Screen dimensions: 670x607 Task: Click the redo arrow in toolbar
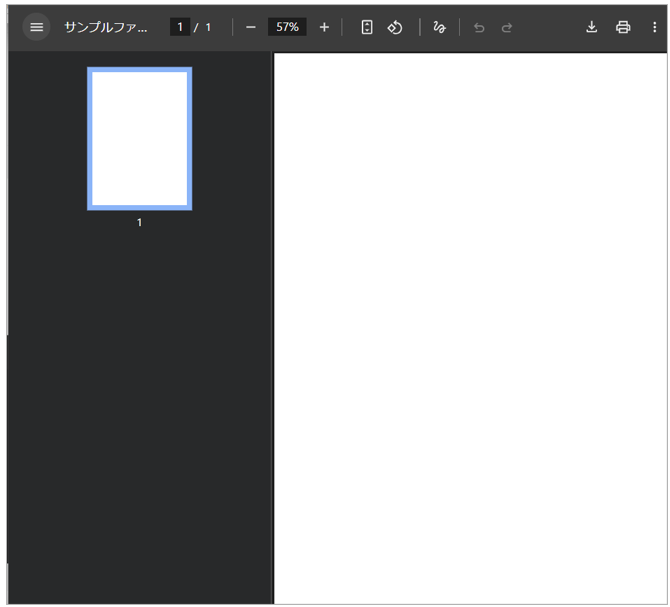coord(507,27)
